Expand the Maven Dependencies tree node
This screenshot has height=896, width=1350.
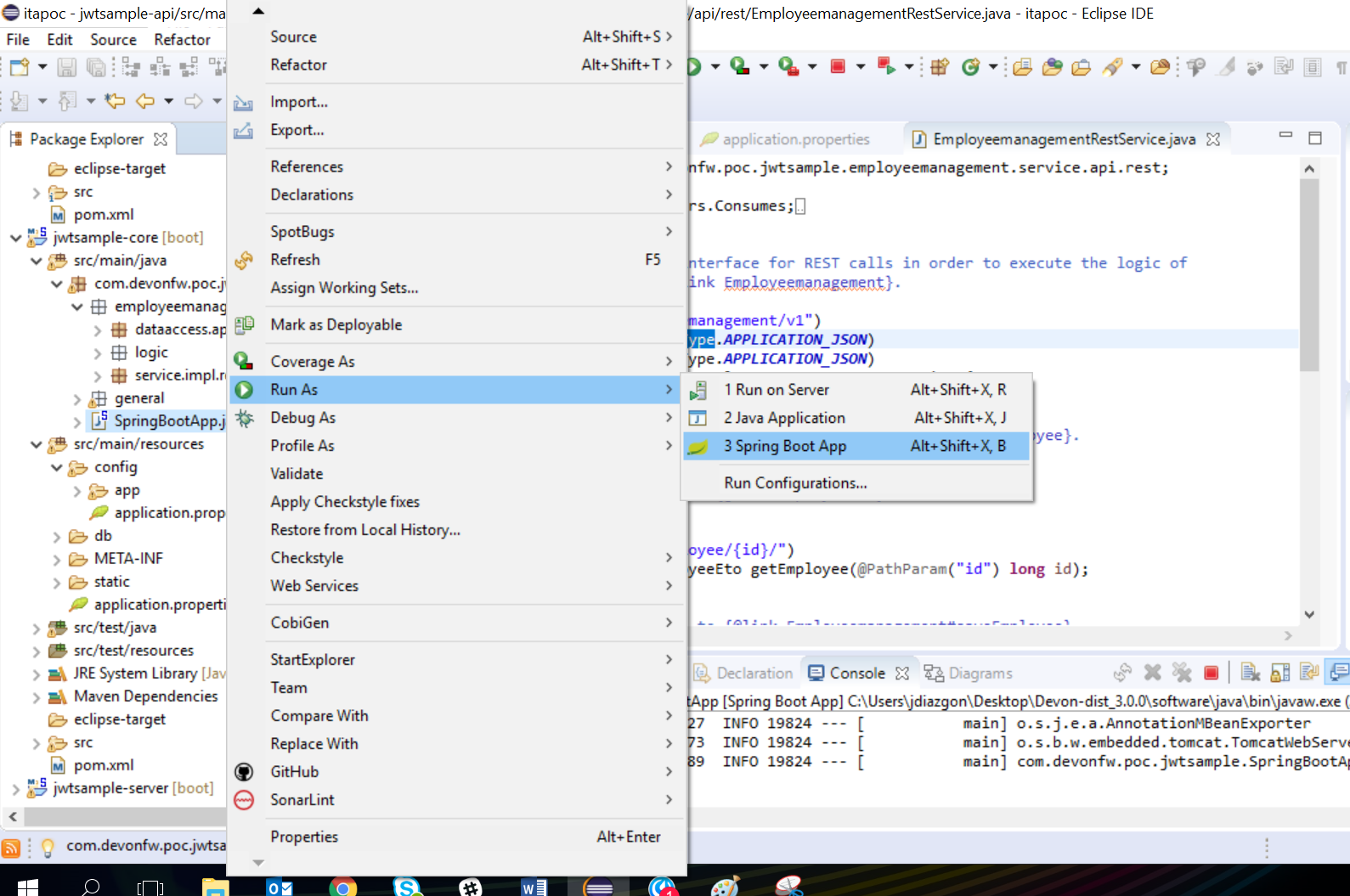[x=36, y=697]
